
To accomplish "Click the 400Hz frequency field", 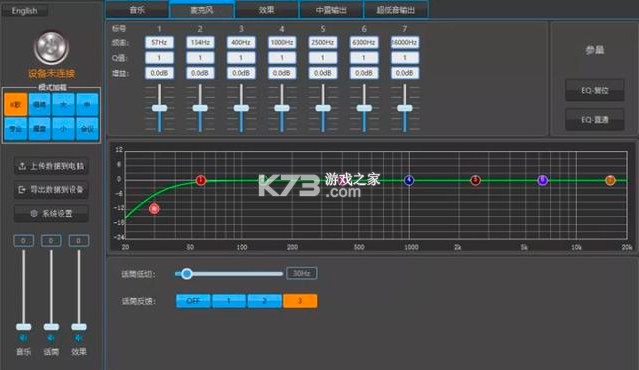I will pos(241,42).
